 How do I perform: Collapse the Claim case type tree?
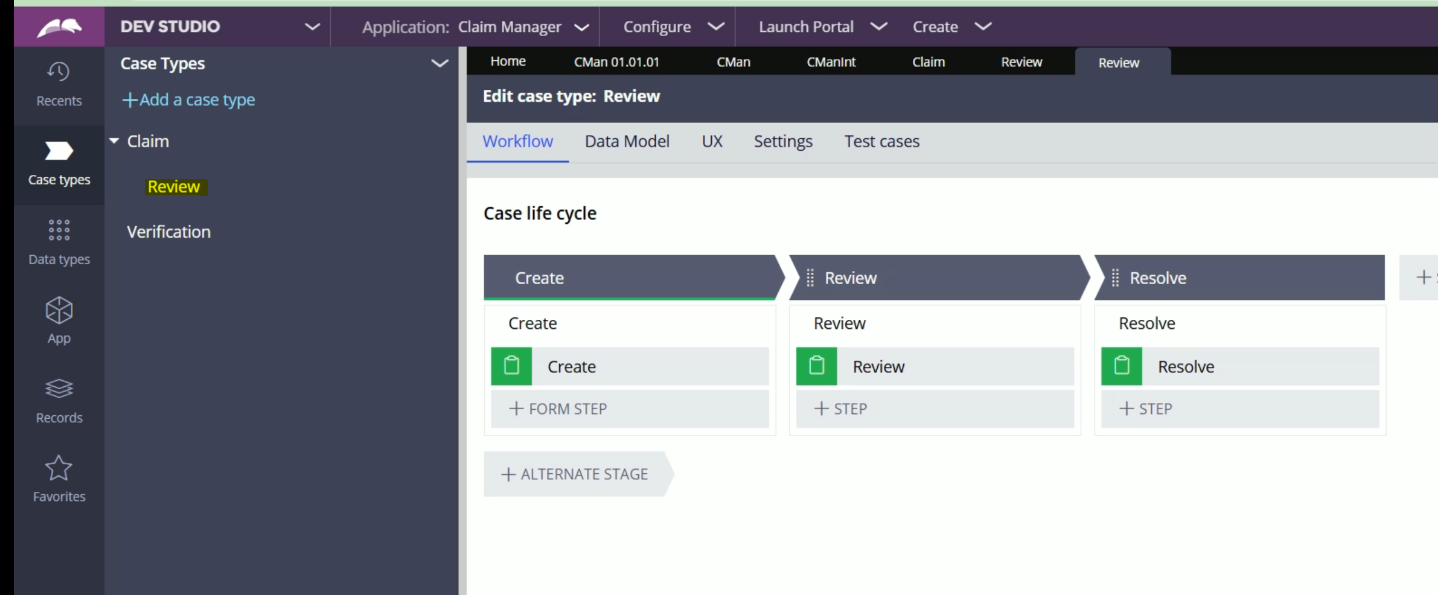click(115, 140)
